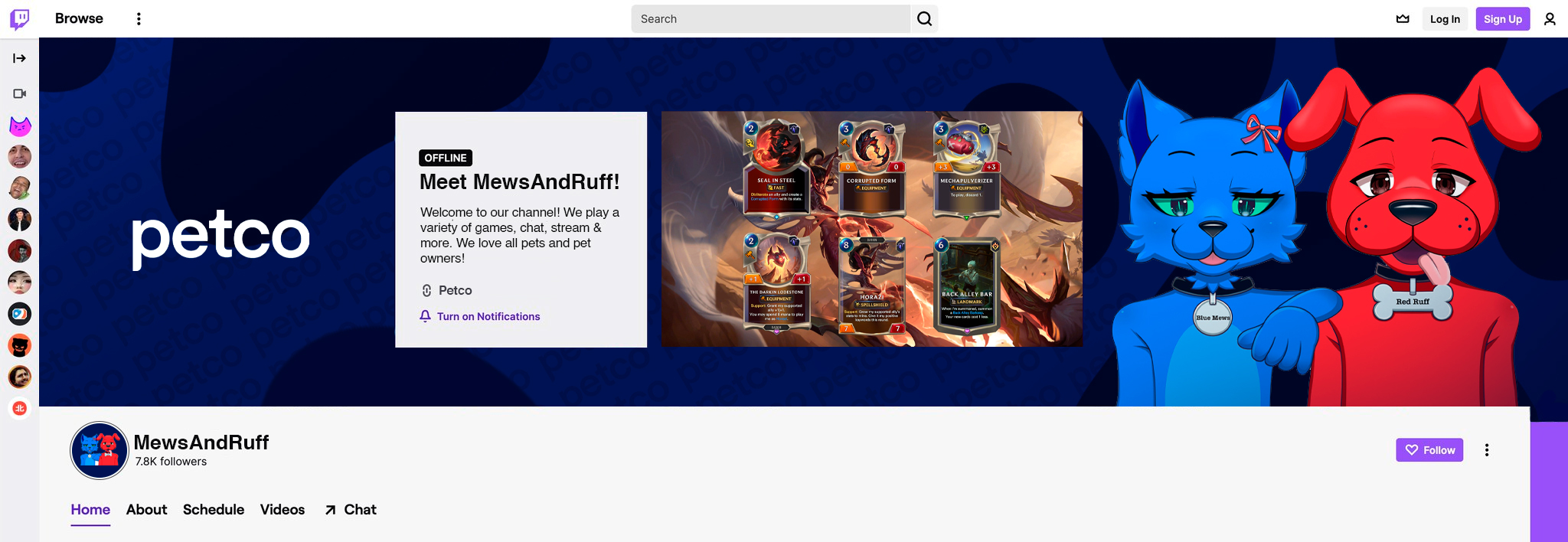Viewport: 1568px width, 542px height.
Task: Switch to the About tab
Action: (x=146, y=510)
